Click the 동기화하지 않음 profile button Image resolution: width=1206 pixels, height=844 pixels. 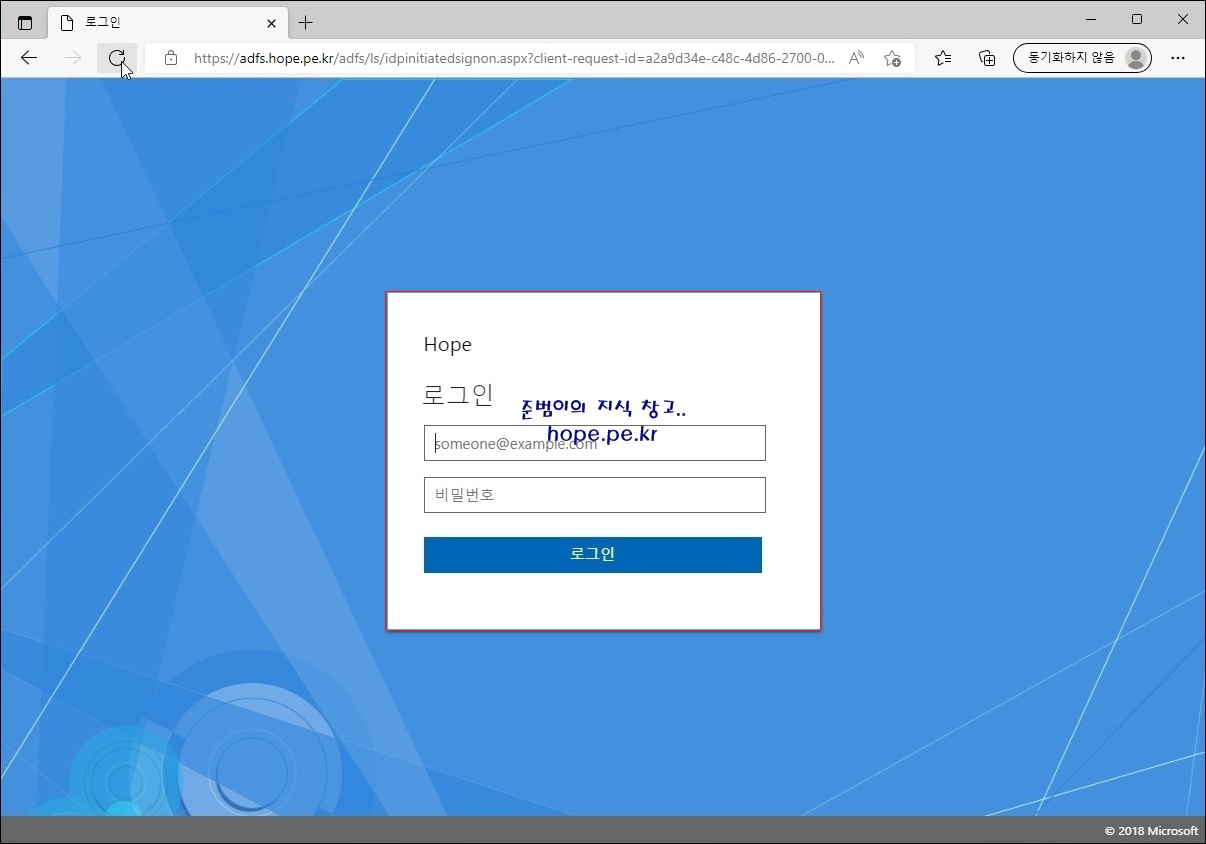click(x=1082, y=58)
